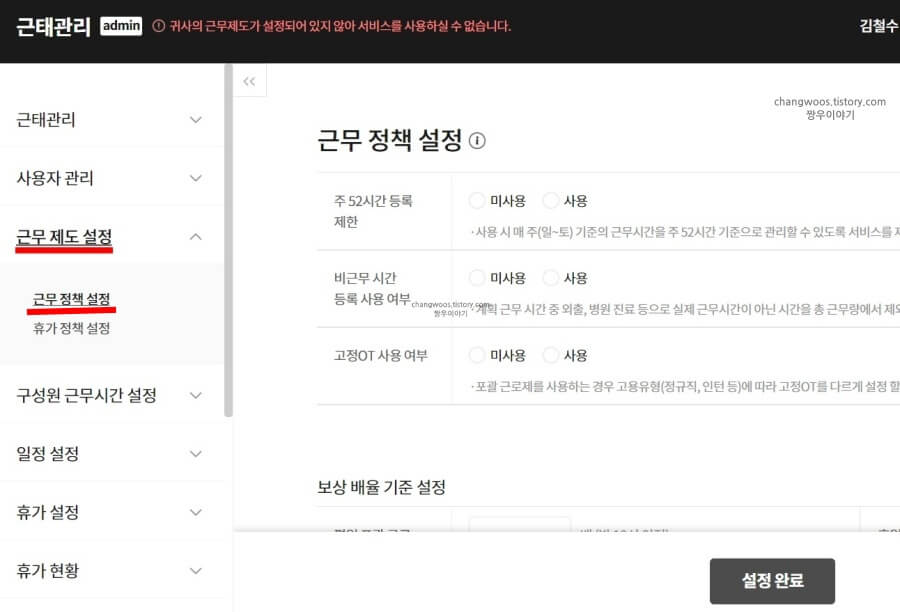Screen dimensions: 900x612
Task: Click the warning icon in the header notice
Action: point(158,26)
